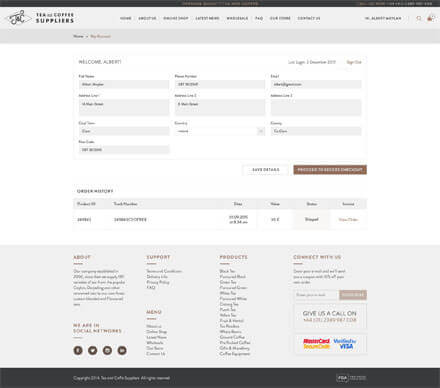The width and height of the screenshot is (440, 388).
Task: Click the MasterCard SecureCode badge
Action: click(316, 344)
